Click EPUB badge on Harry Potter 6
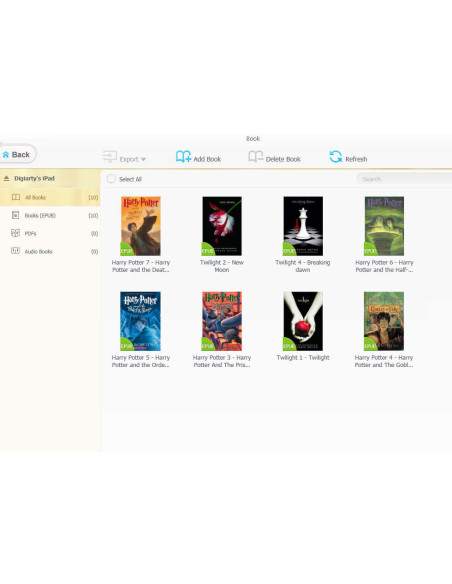This screenshot has width=452, height=584. [370, 250]
